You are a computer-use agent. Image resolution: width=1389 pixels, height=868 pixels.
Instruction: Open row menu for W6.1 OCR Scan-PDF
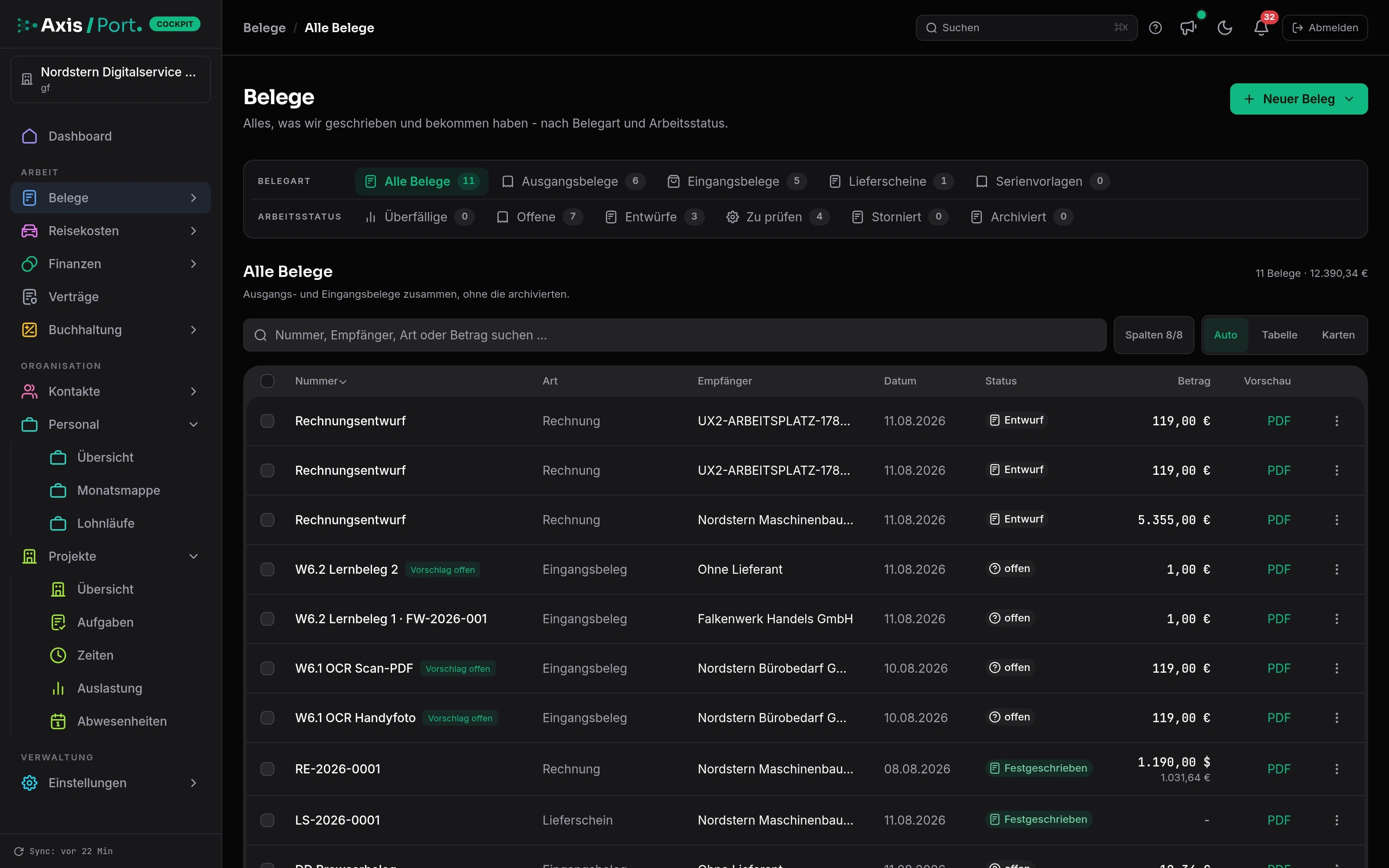click(1336, 668)
